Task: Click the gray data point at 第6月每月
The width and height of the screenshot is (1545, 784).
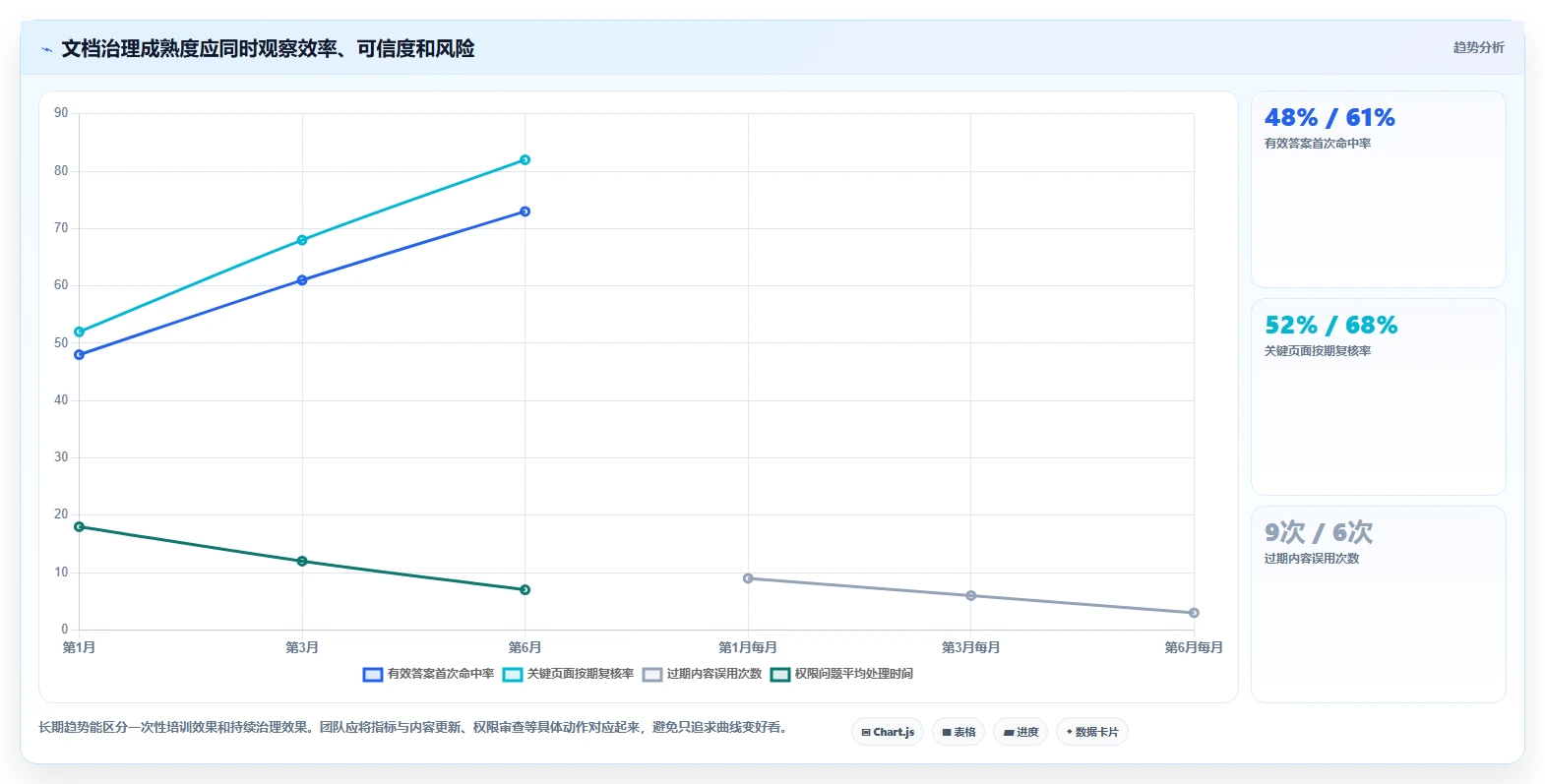Action: click(x=1194, y=613)
